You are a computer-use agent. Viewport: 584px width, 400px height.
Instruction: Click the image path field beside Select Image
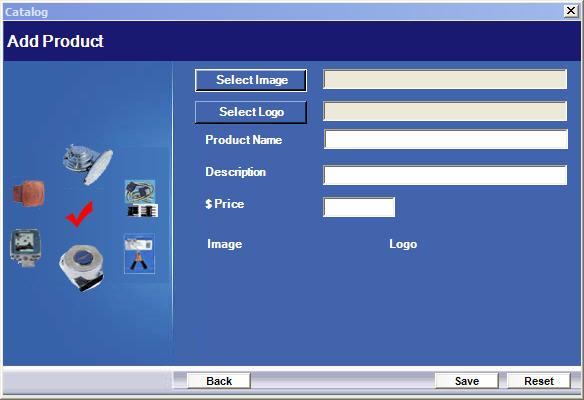pyautogui.click(x=445, y=79)
